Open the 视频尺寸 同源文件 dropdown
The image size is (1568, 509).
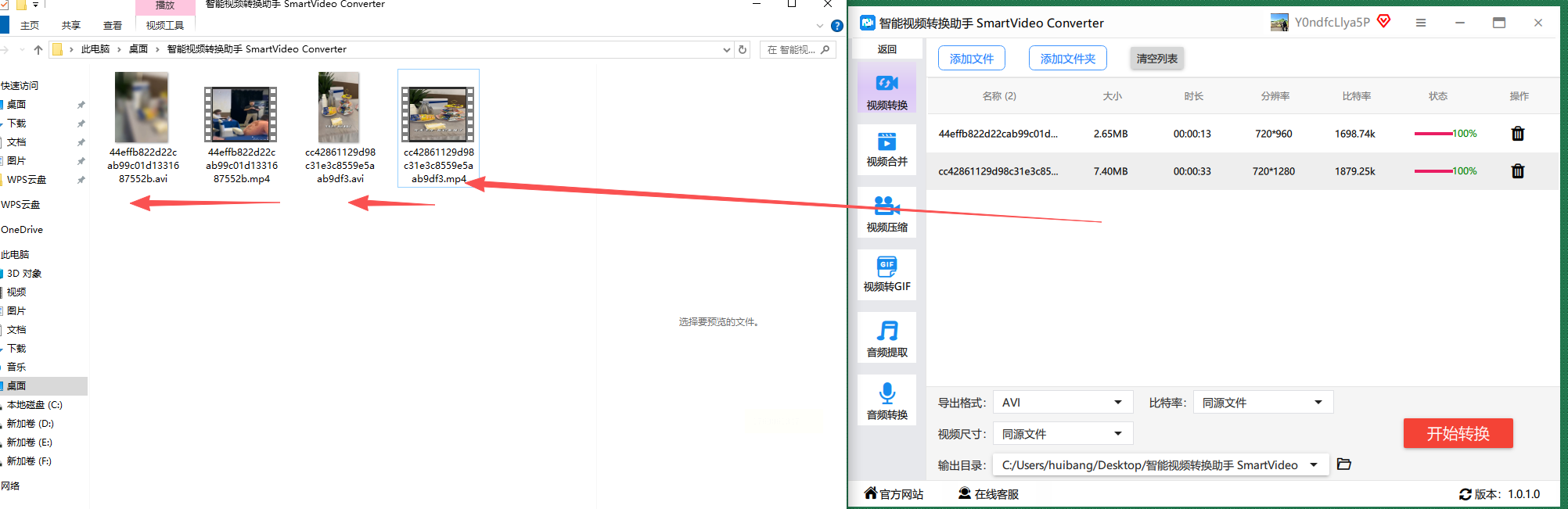point(1063,434)
